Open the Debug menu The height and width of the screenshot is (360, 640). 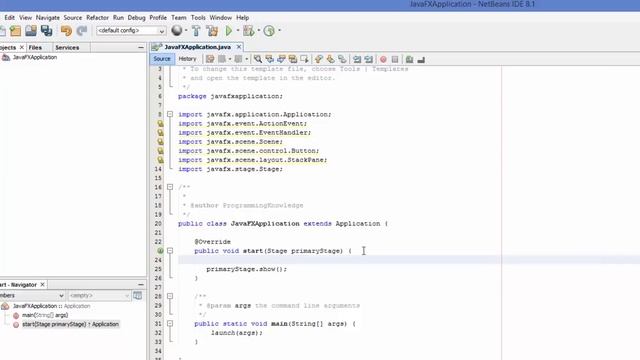point(136,18)
